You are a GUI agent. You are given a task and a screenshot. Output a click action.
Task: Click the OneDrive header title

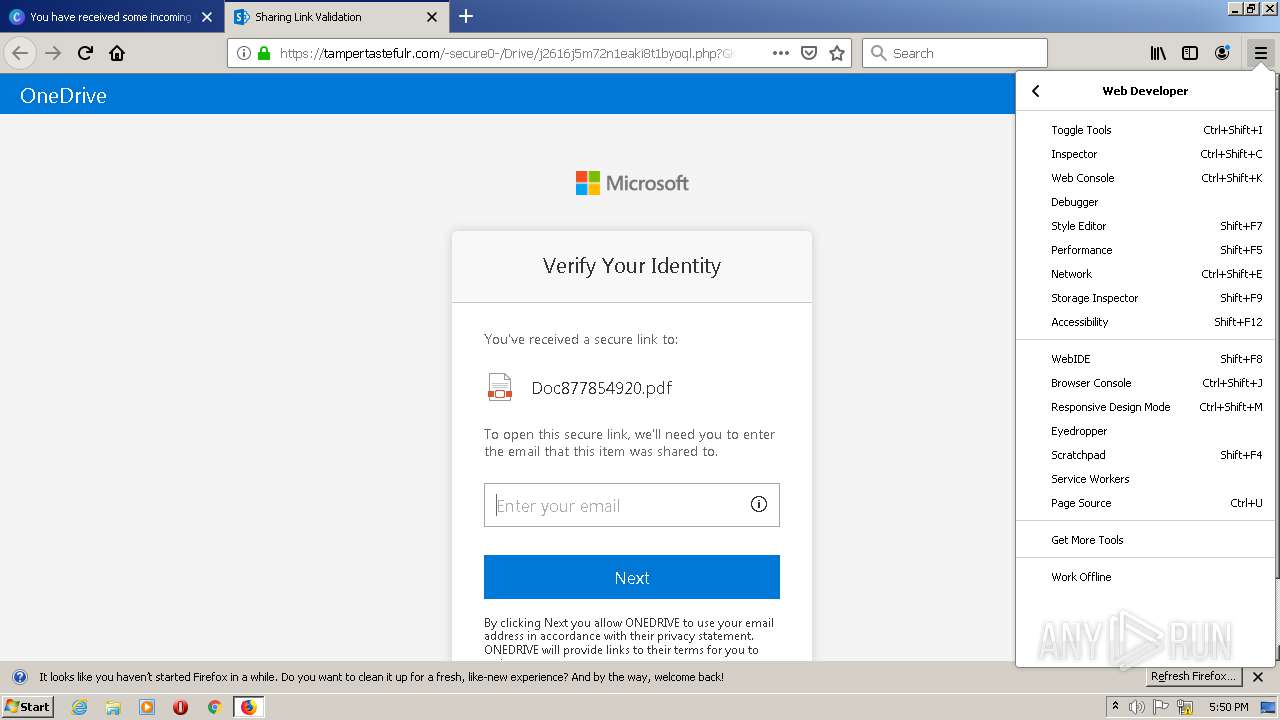point(63,96)
